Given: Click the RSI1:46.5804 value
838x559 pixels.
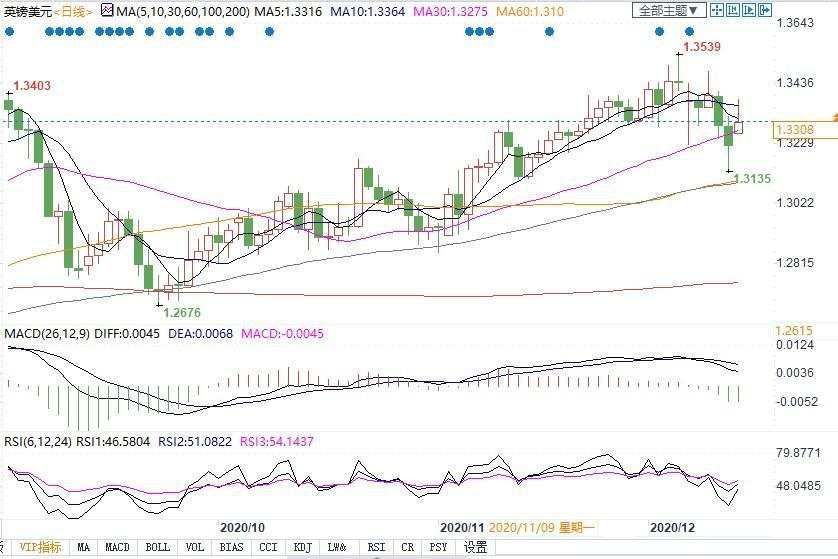Looking at the screenshot, I should (x=113, y=441).
